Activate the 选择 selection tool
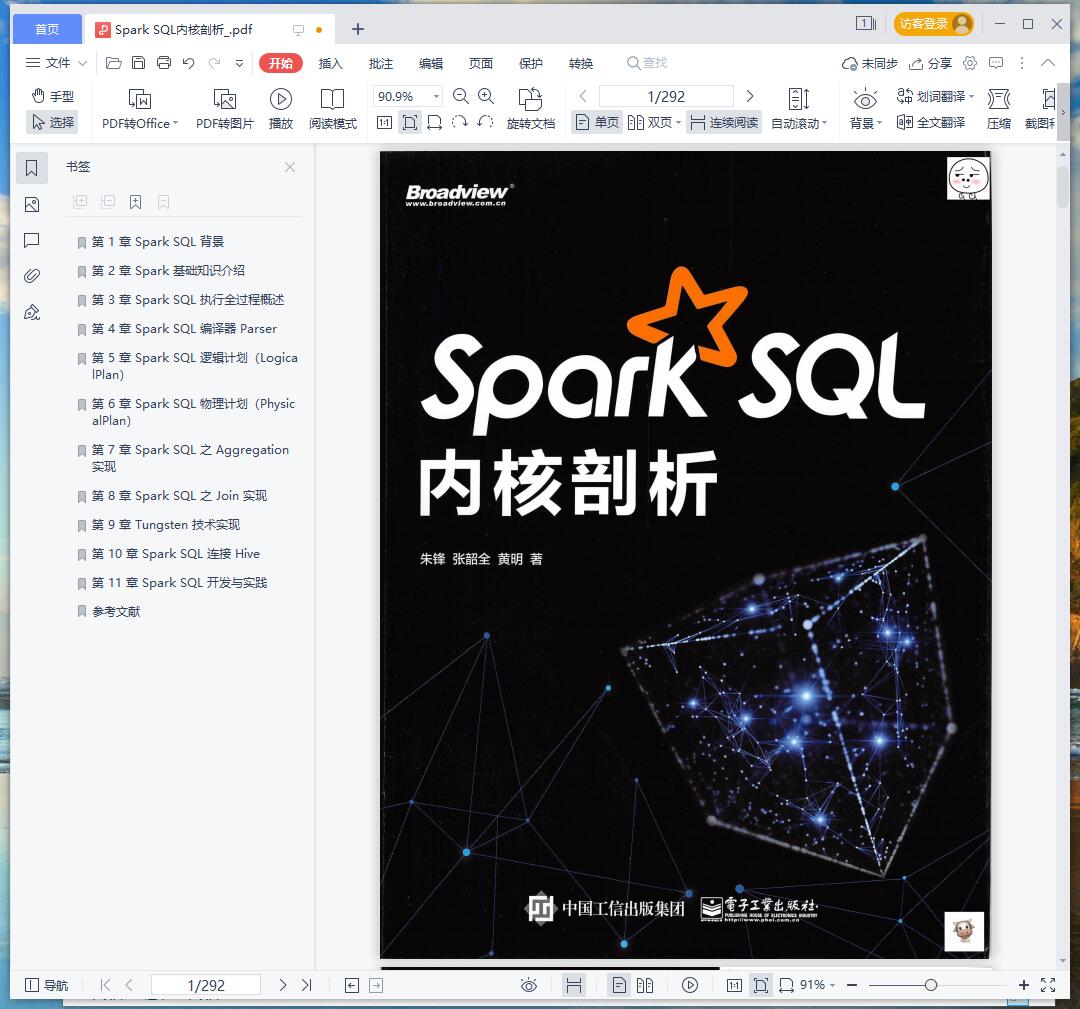The width and height of the screenshot is (1080, 1009). pyautogui.click(x=53, y=123)
